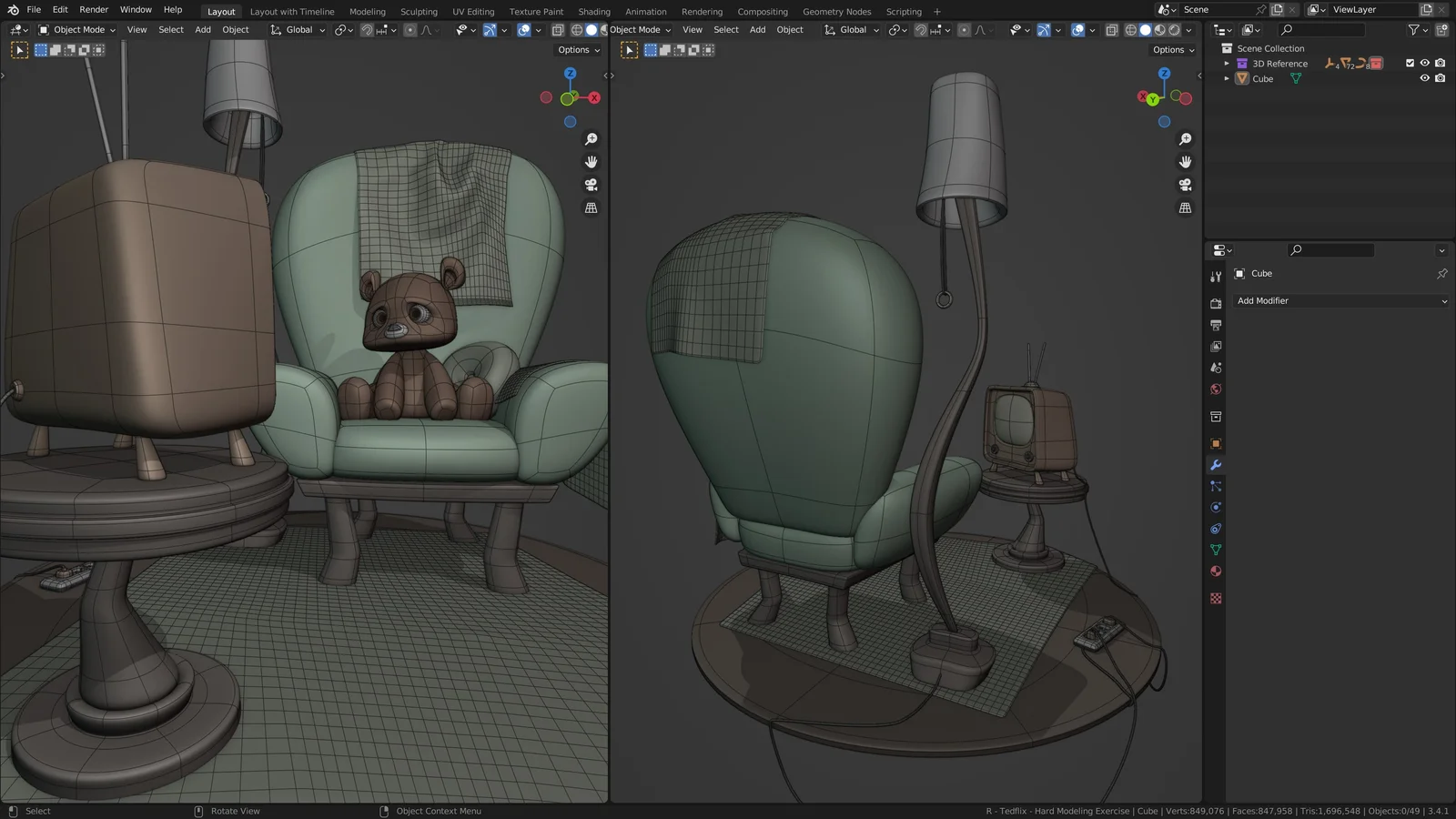Hide the Cube object with its eye toggle
The height and width of the screenshot is (819, 1456).
[x=1424, y=78]
